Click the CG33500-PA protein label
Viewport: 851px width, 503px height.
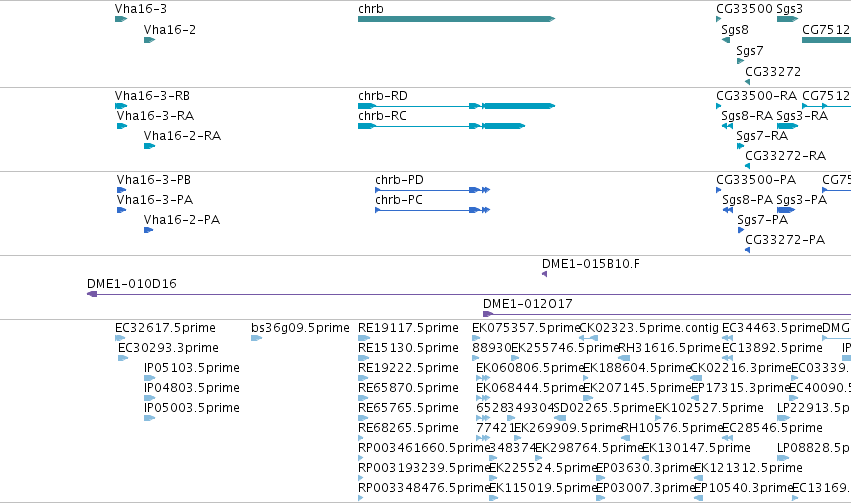[x=756, y=180]
